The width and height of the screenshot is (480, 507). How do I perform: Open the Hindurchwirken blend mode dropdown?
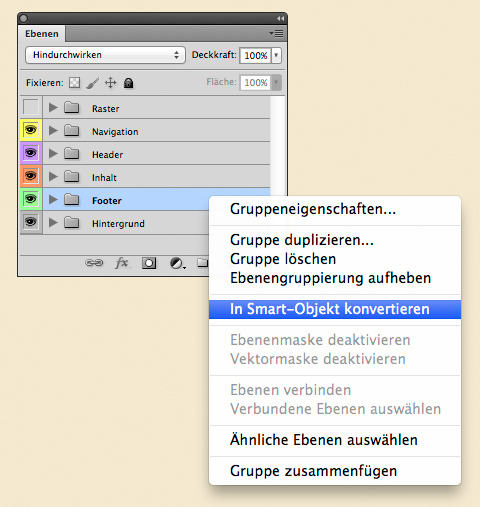click(105, 55)
